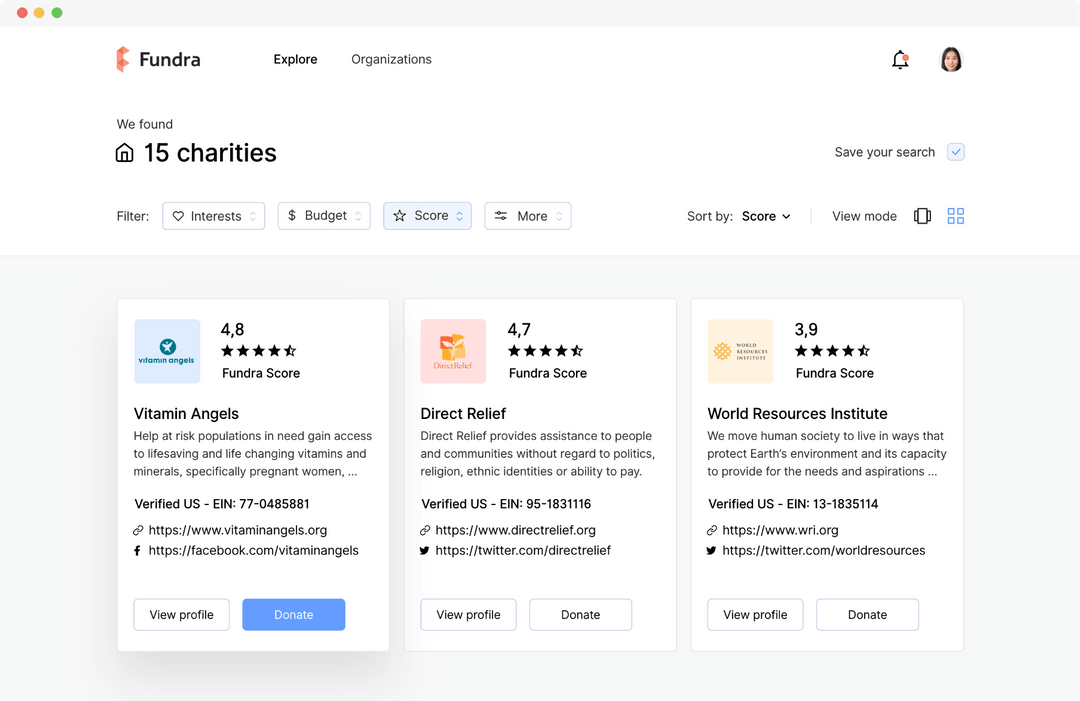Open the Budget filter dropdown
Viewport: 1080px width, 701px height.
pyautogui.click(x=324, y=216)
